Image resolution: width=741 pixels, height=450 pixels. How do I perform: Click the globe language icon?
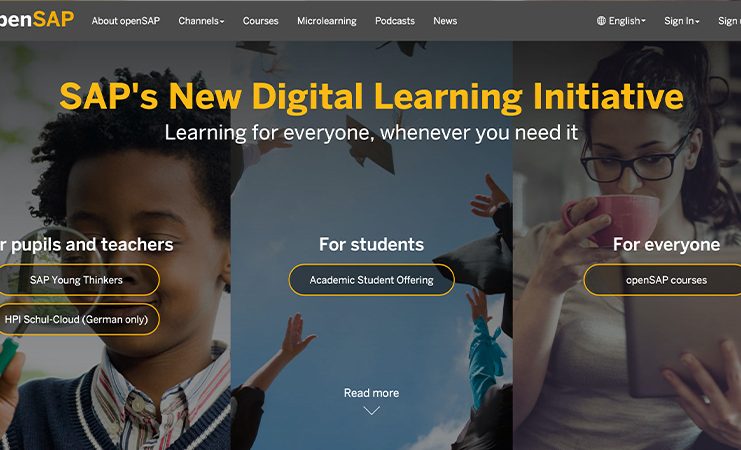[x=601, y=21]
